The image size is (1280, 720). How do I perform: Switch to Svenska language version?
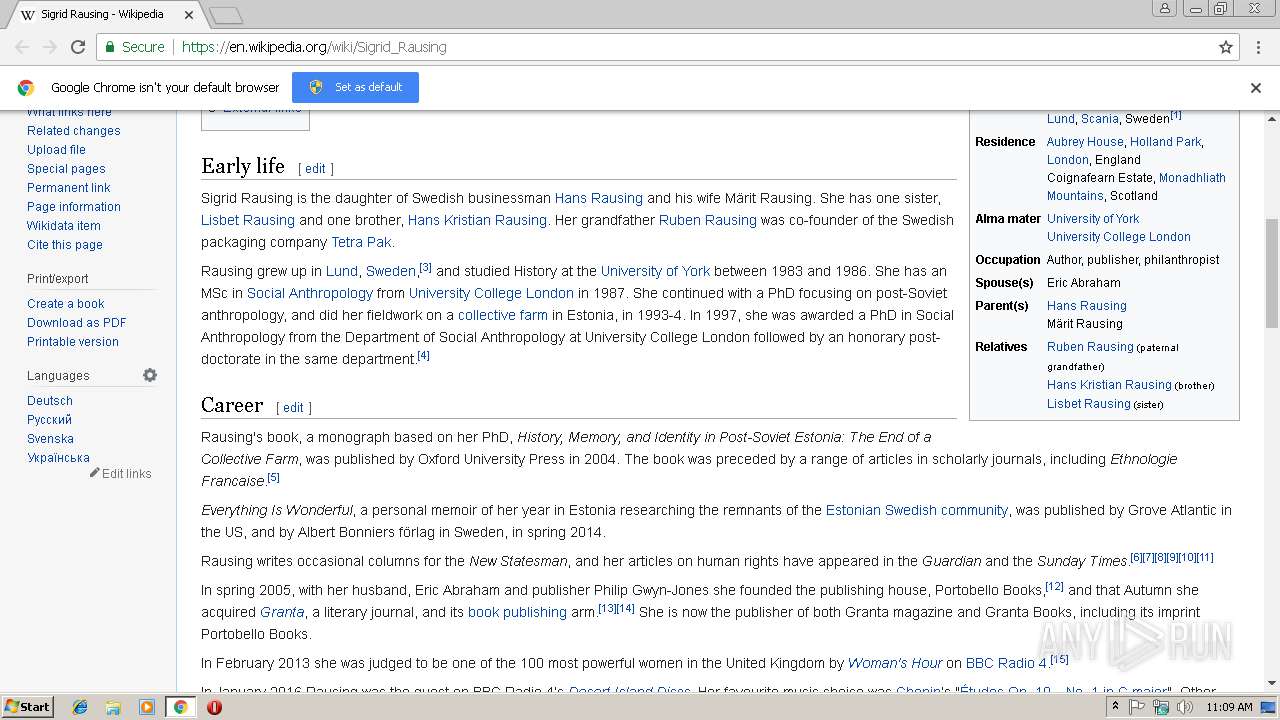(51, 439)
